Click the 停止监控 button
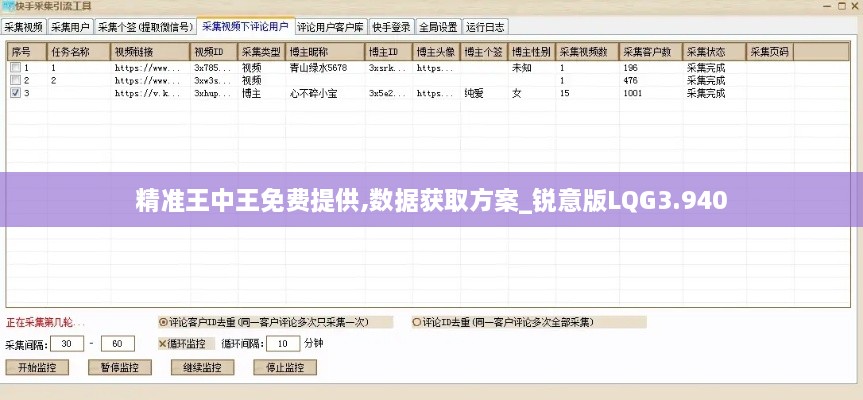 tap(285, 368)
